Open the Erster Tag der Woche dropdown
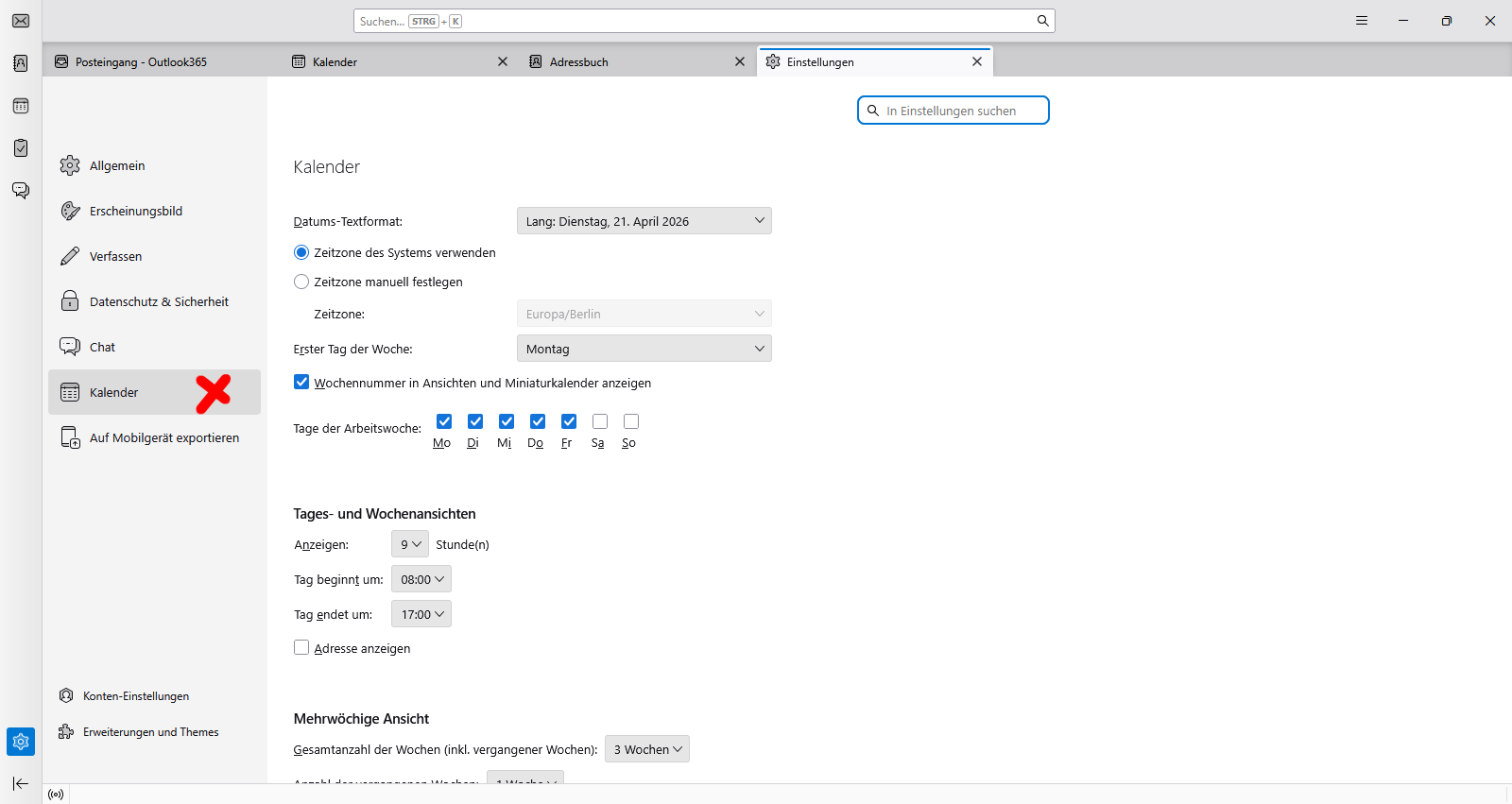 644,349
